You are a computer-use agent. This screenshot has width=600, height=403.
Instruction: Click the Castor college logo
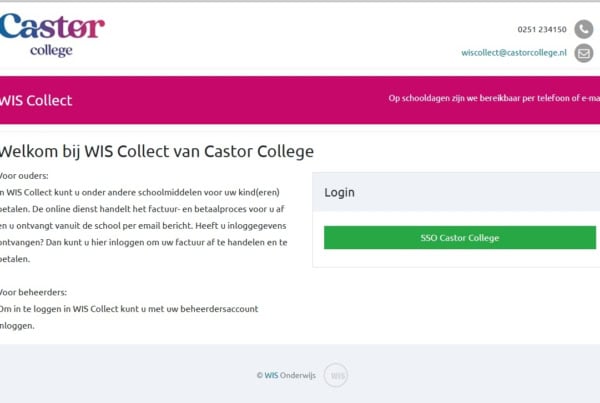(52, 35)
